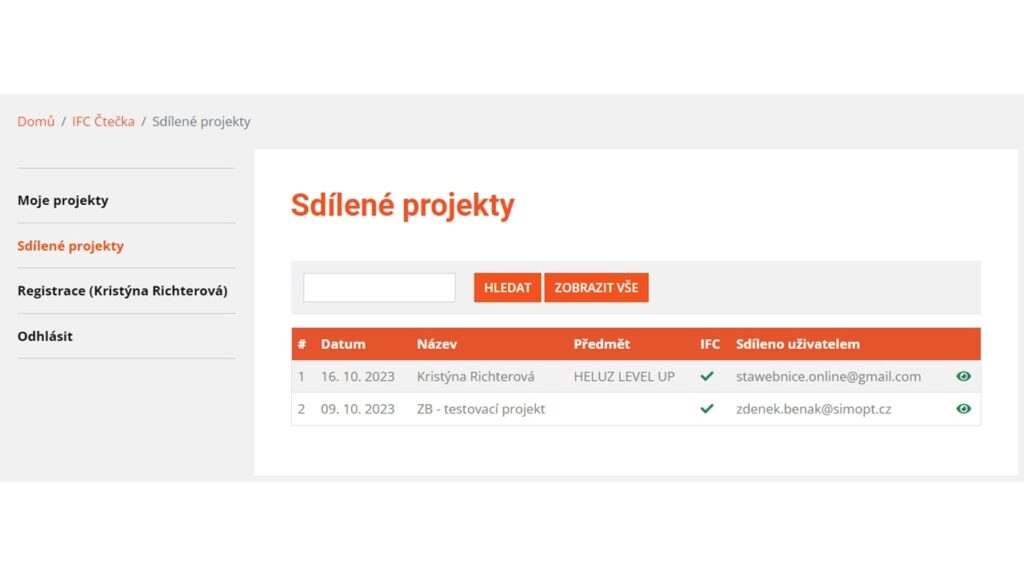Click Odhlásit to log out
1024x576 pixels.
pos(45,336)
